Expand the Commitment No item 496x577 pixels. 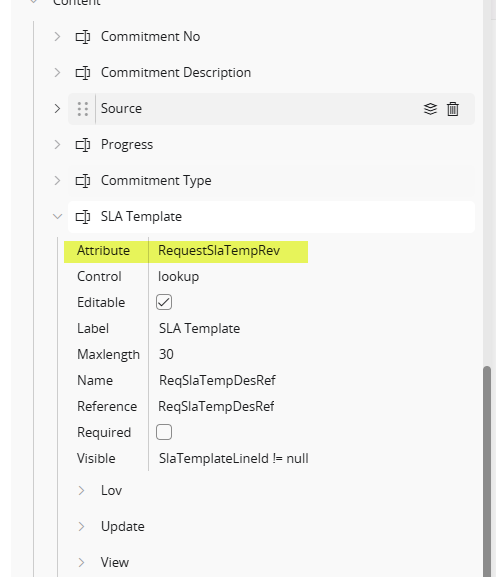pos(57,37)
